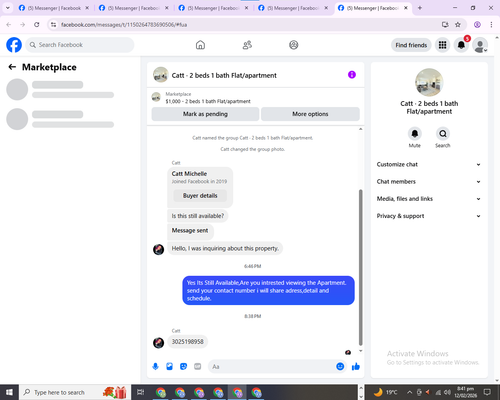
Task: Choose a GIF from the GIF icon
Action: click(x=198, y=367)
